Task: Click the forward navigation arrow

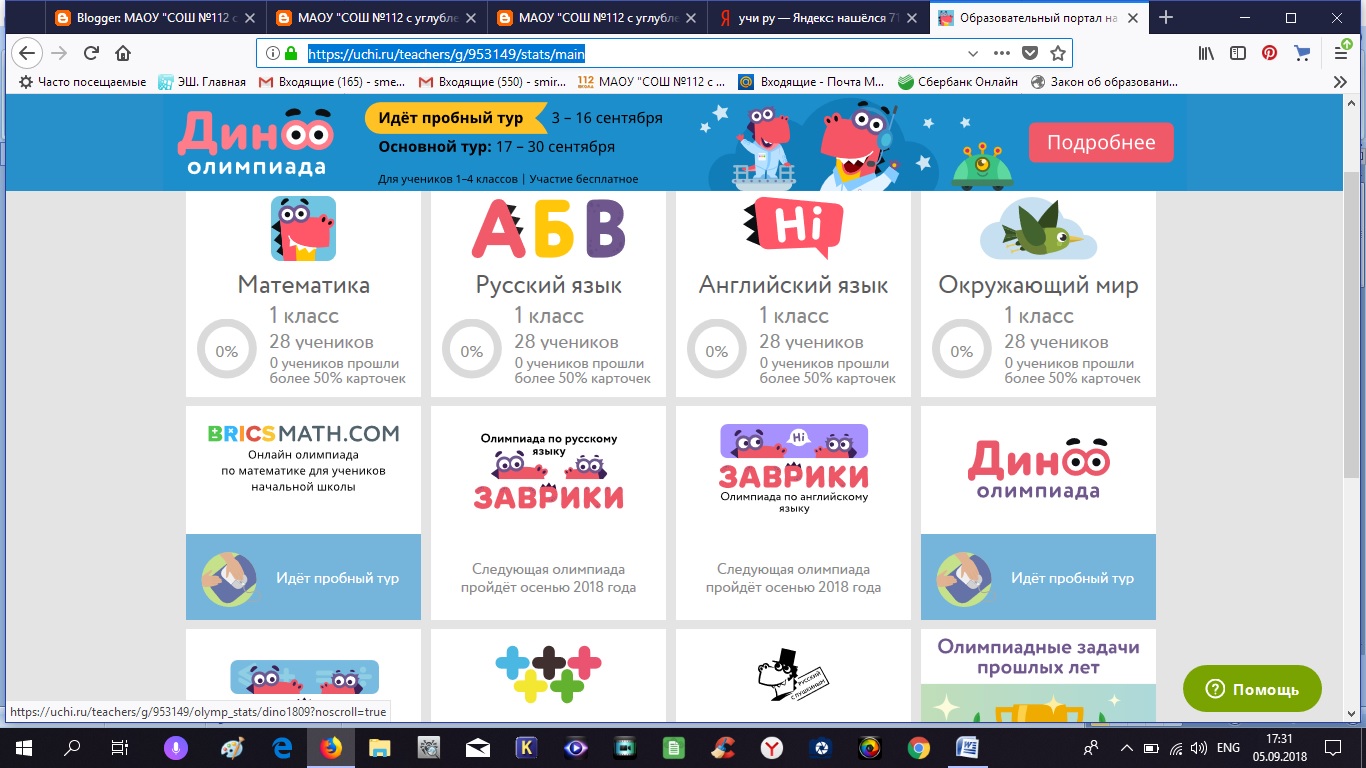Action: point(60,54)
